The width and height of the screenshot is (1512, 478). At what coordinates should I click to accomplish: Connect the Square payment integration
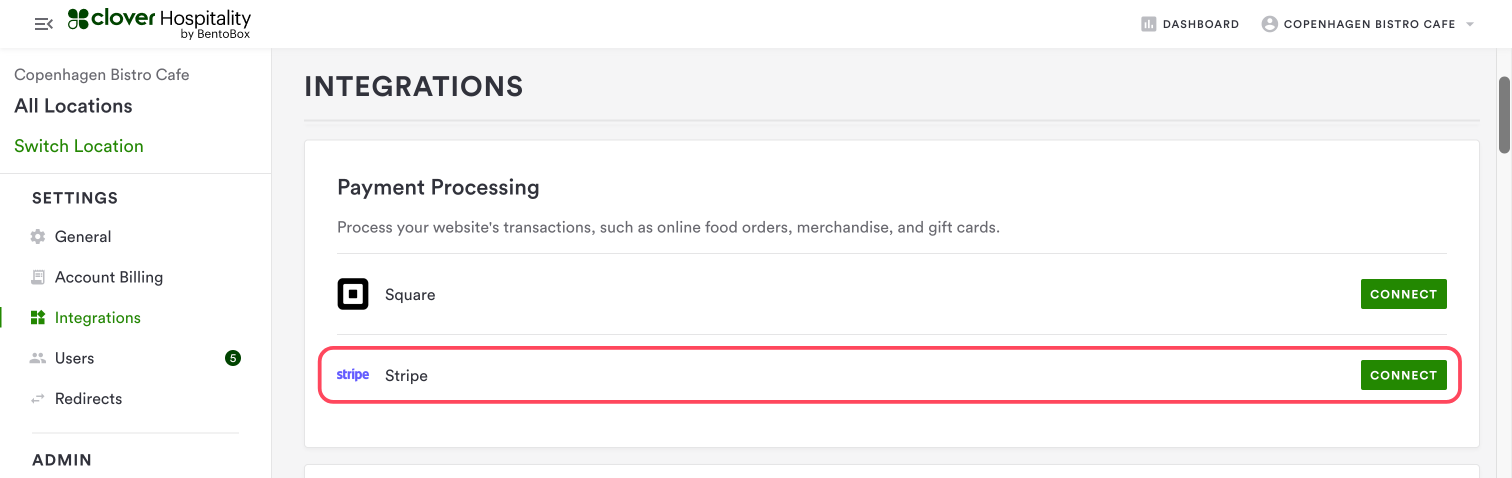(x=1403, y=294)
